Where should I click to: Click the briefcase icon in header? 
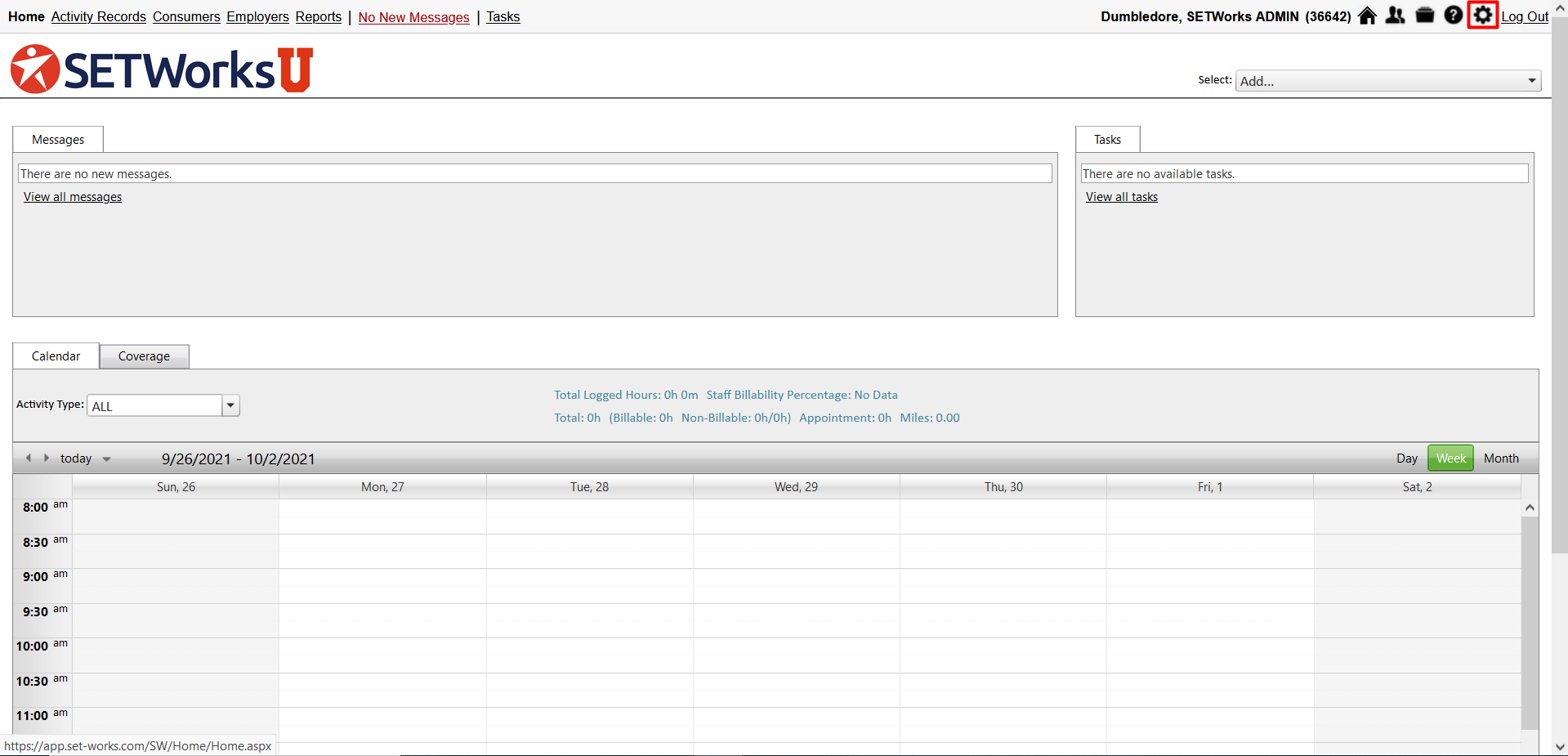1425,16
